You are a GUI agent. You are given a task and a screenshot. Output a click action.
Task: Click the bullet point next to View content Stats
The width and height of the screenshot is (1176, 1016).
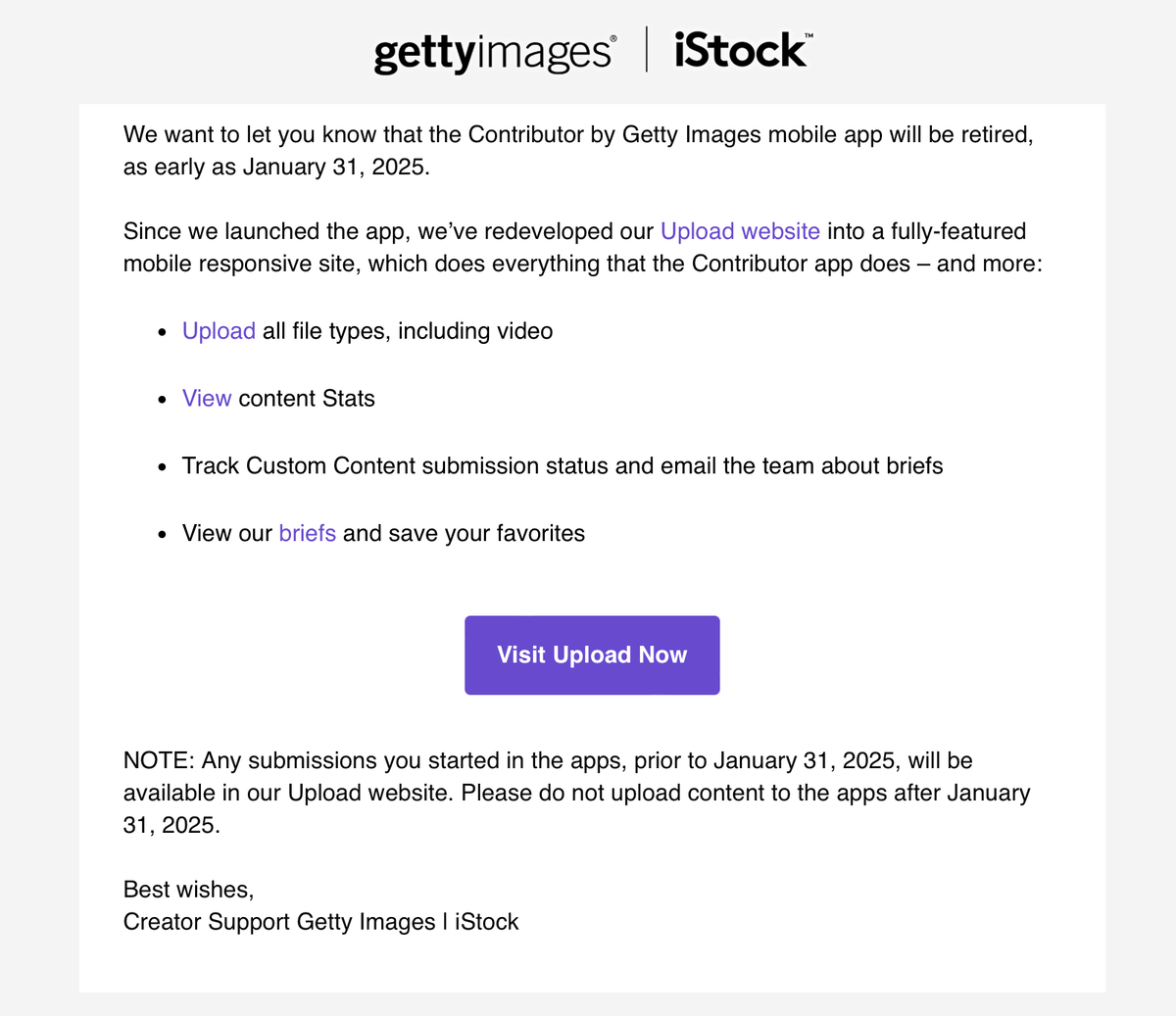(x=162, y=400)
